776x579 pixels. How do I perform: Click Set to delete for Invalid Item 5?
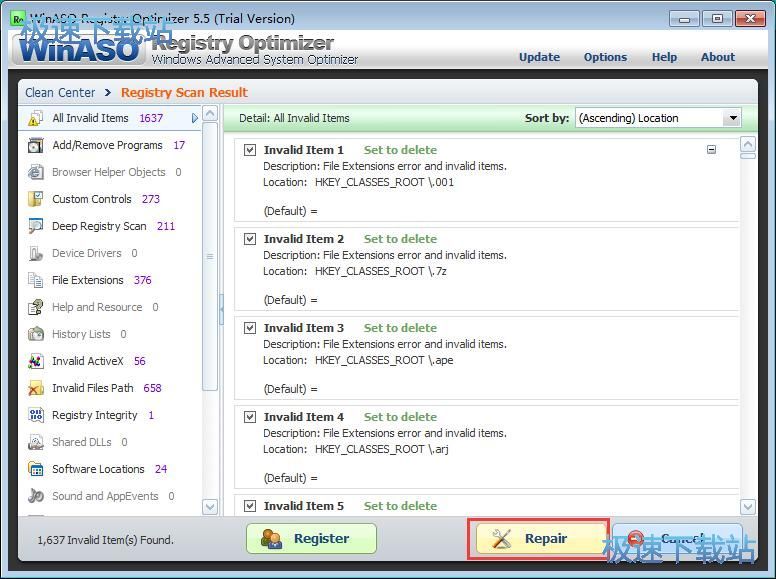(400, 506)
